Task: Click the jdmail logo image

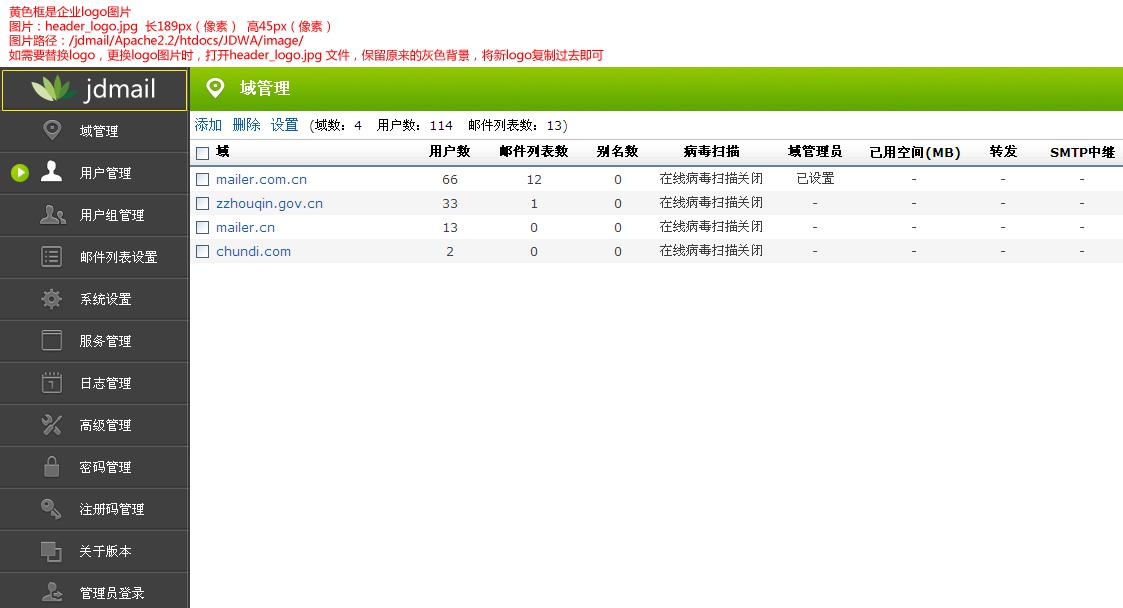Action: (x=95, y=90)
